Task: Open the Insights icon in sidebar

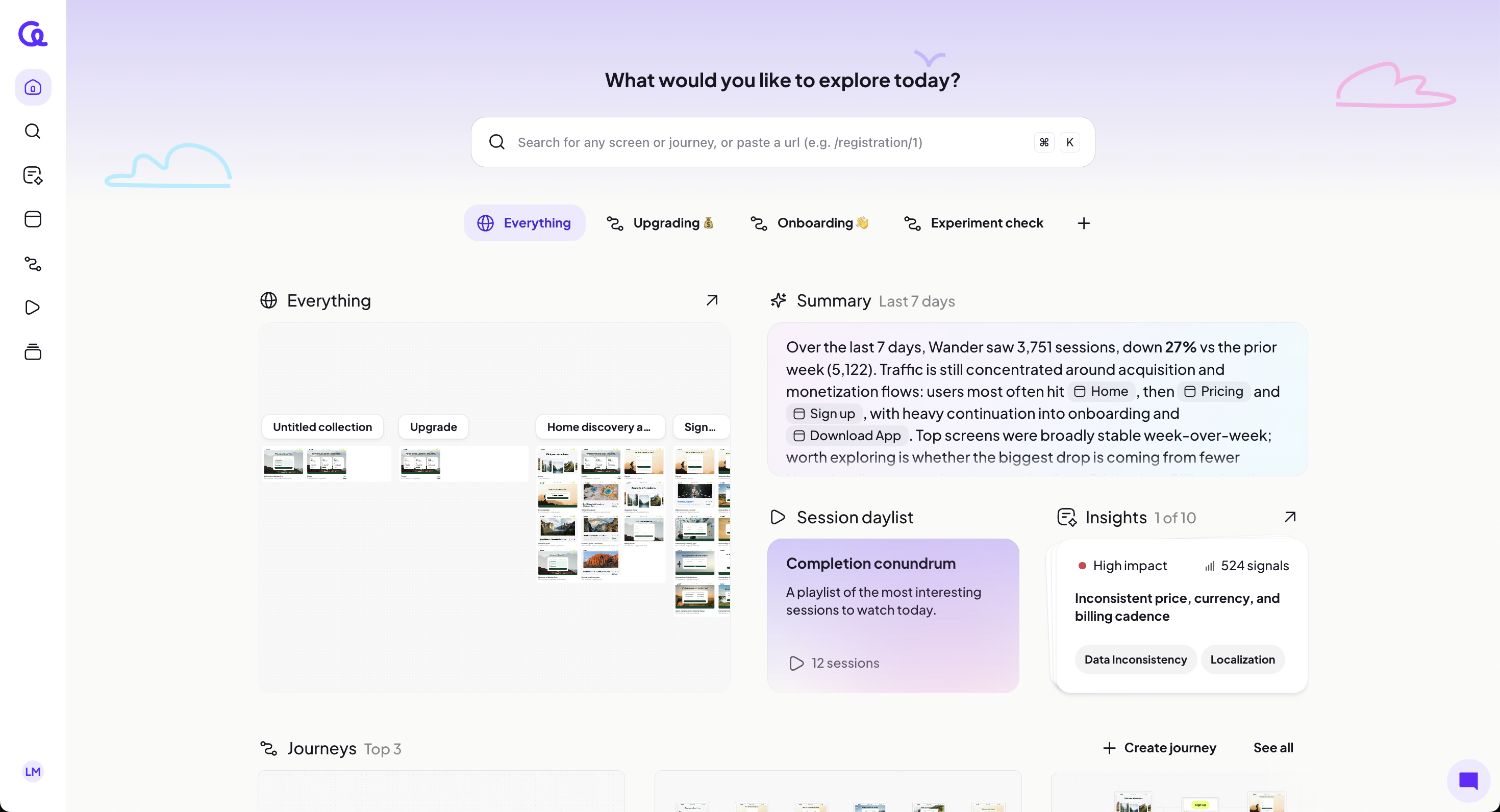Action: [x=33, y=175]
